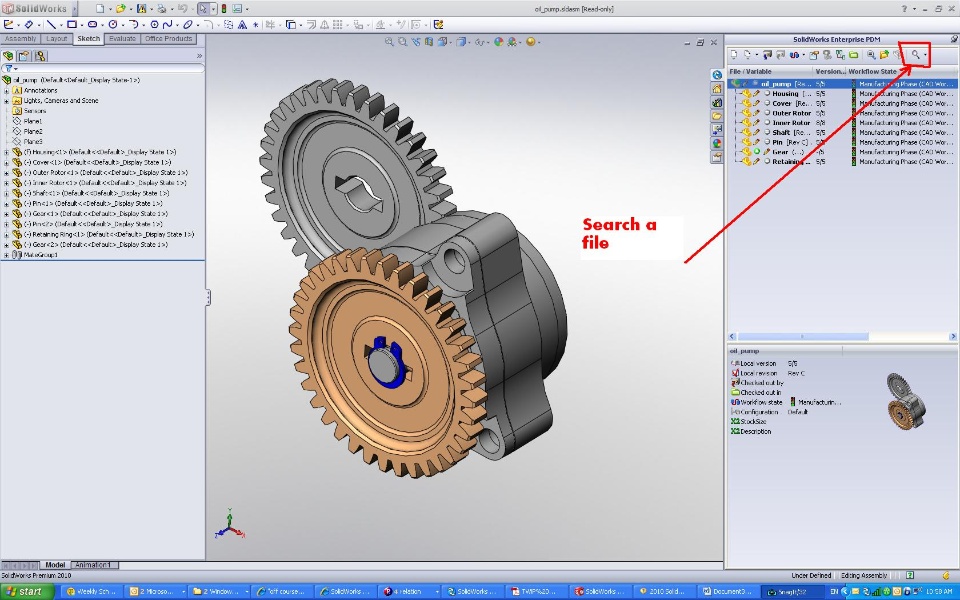The width and height of the screenshot is (960, 600).
Task: Switch to the Layout tab
Action: tap(57, 39)
